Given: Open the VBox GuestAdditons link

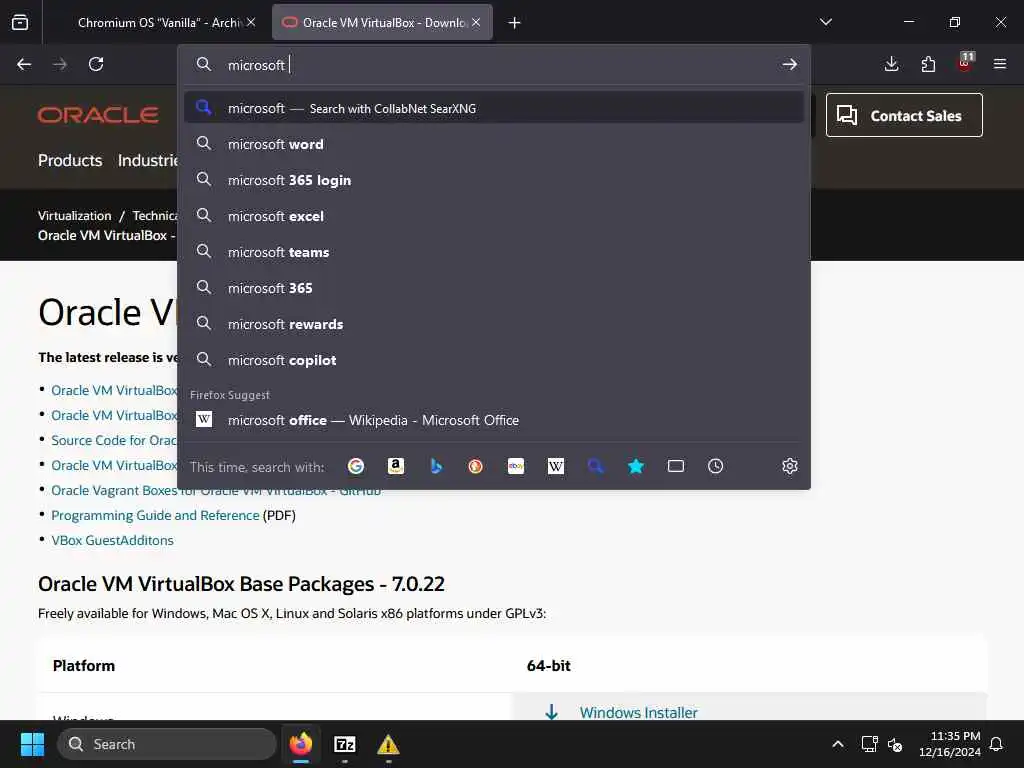Looking at the screenshot, I should (x=112, y=540).
